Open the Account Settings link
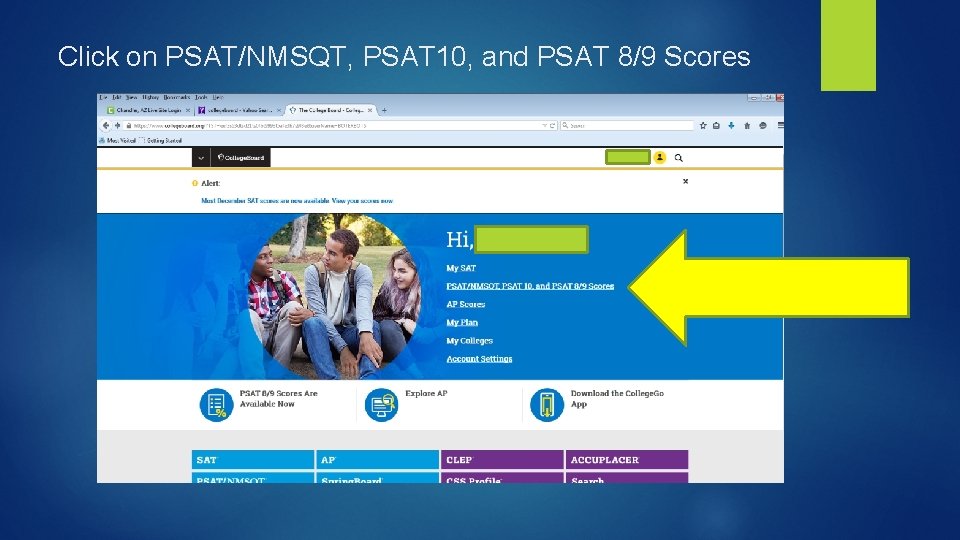The width and height of the screenshot is (960, 540). point(479,359)
